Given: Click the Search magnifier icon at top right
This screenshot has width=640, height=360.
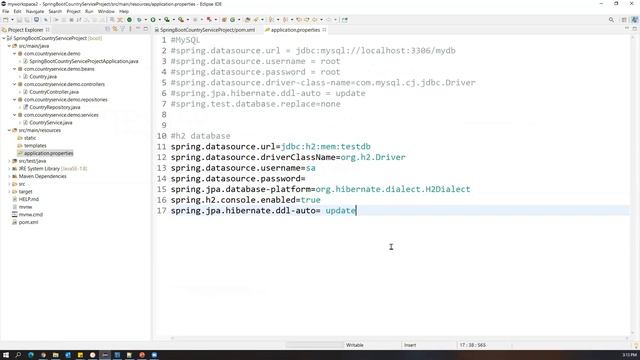Looking at the screenshot, I should [611, 20].
